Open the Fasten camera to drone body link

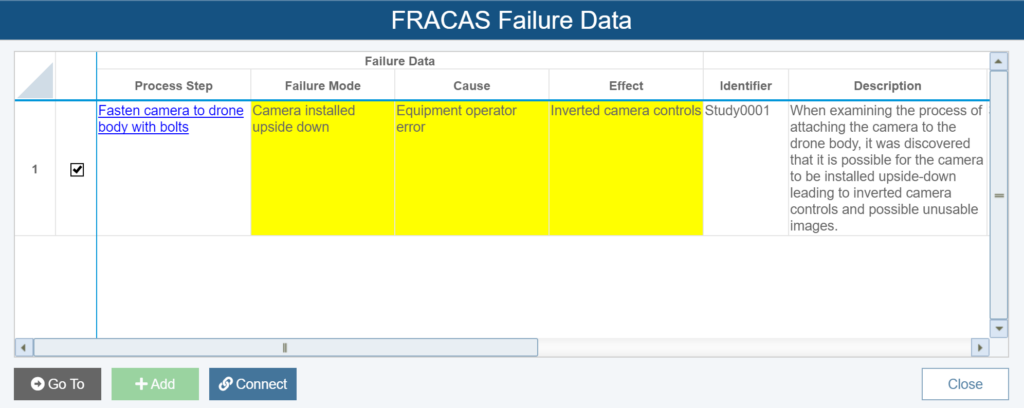[171, 119]
